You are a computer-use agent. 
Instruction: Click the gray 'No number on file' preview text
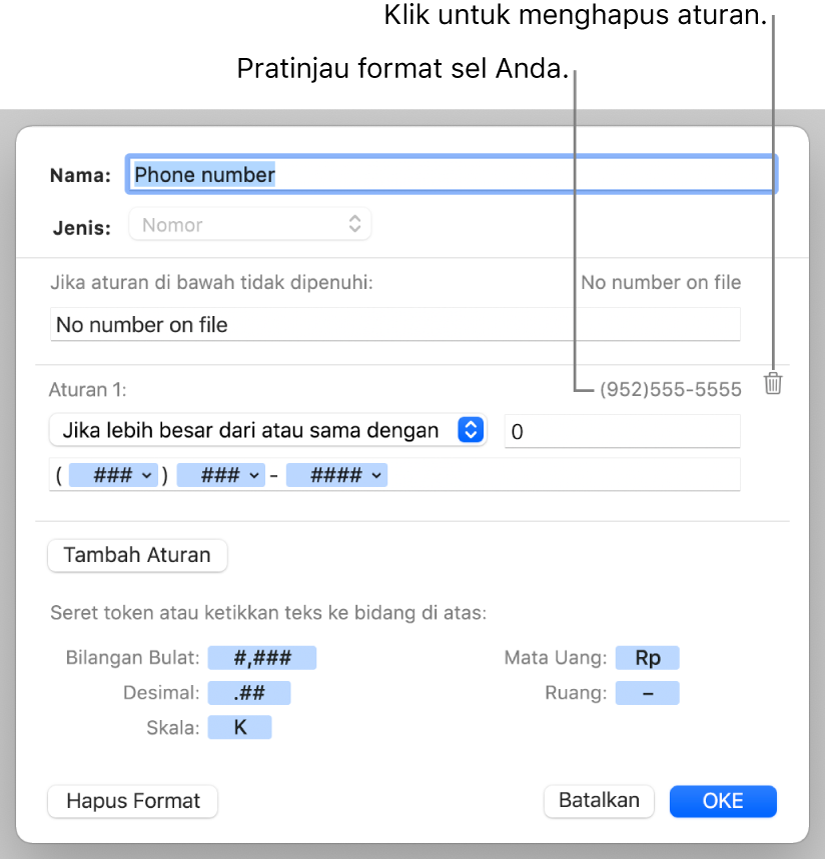(661, 282)
